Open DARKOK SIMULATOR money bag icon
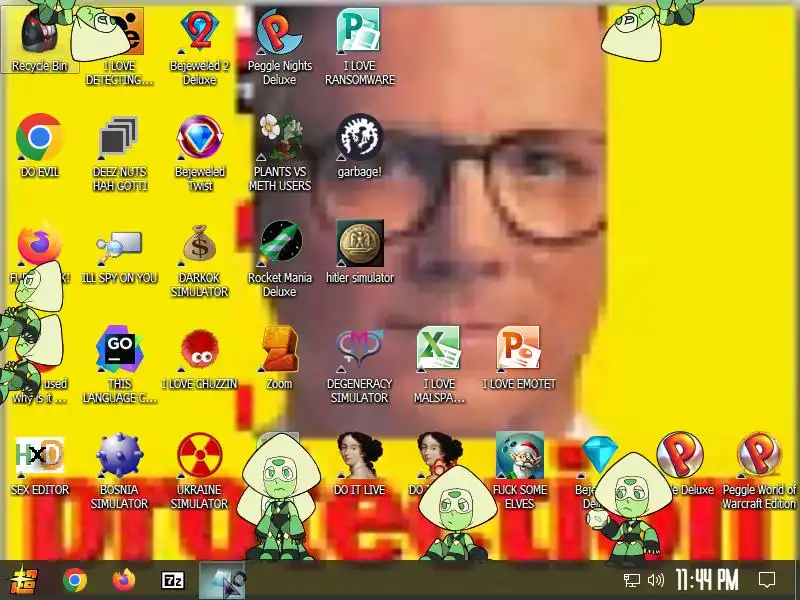 click(x=199, y=260)
